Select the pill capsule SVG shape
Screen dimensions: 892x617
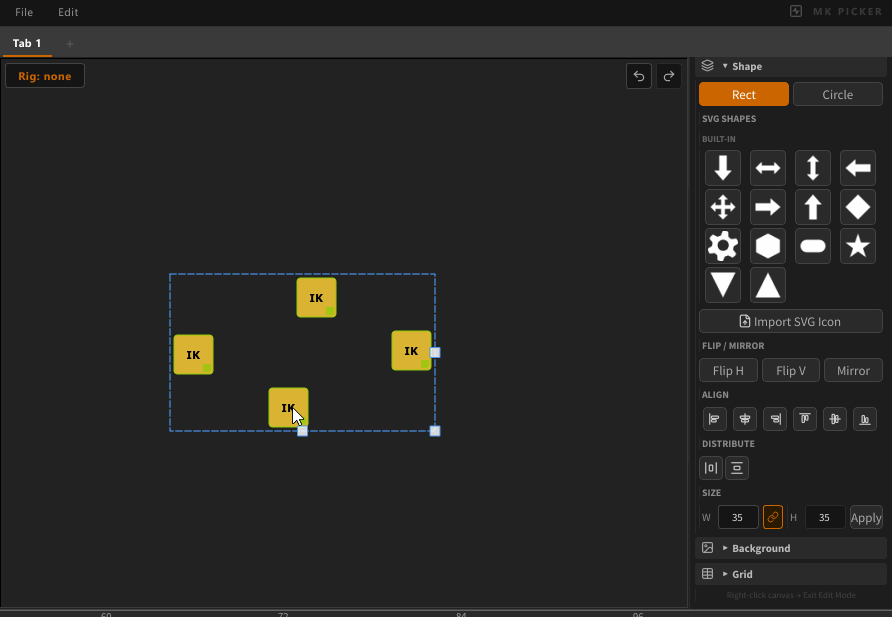coord(812,246)
